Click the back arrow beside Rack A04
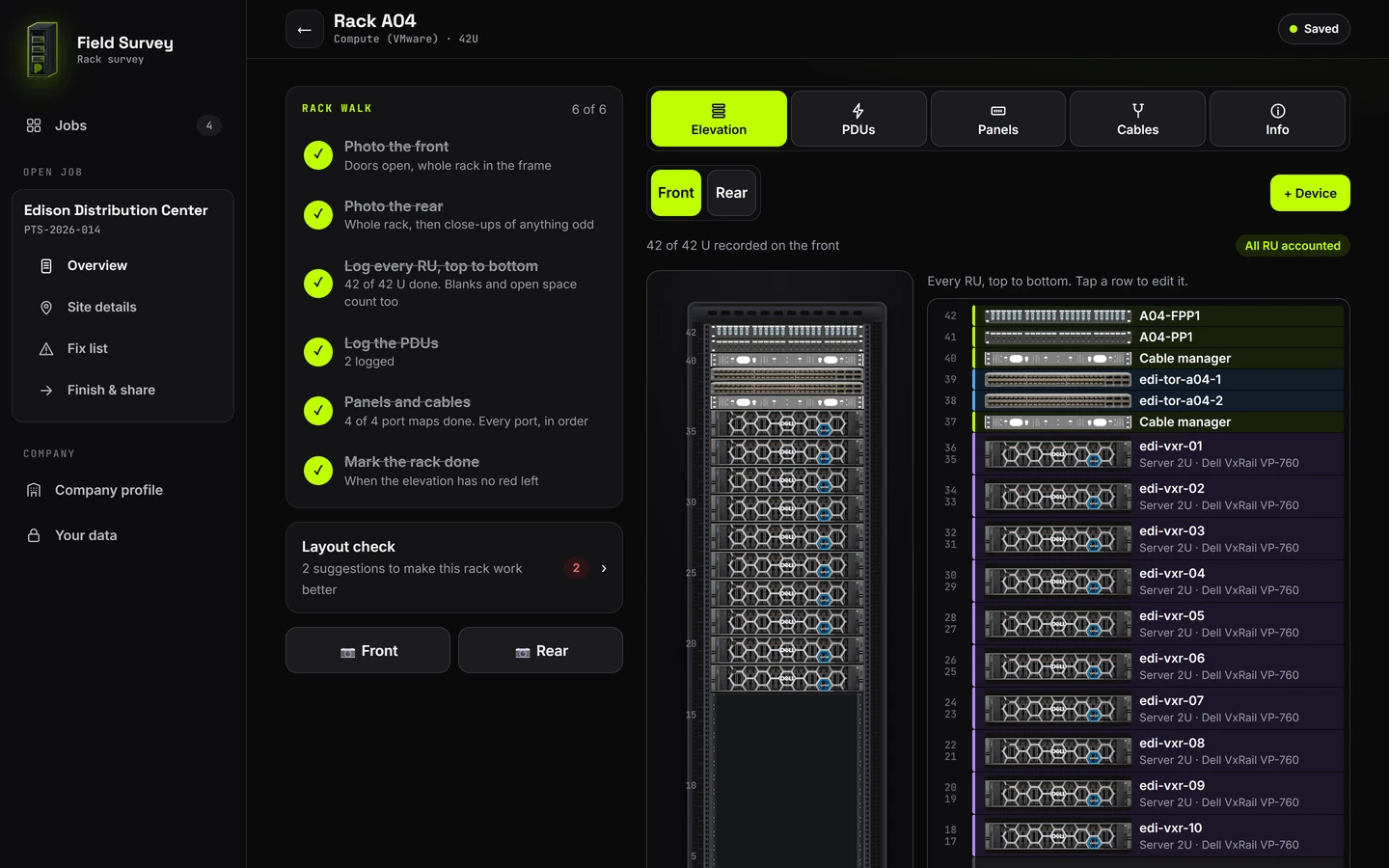 pyautogui.click(x=304, y=29)
